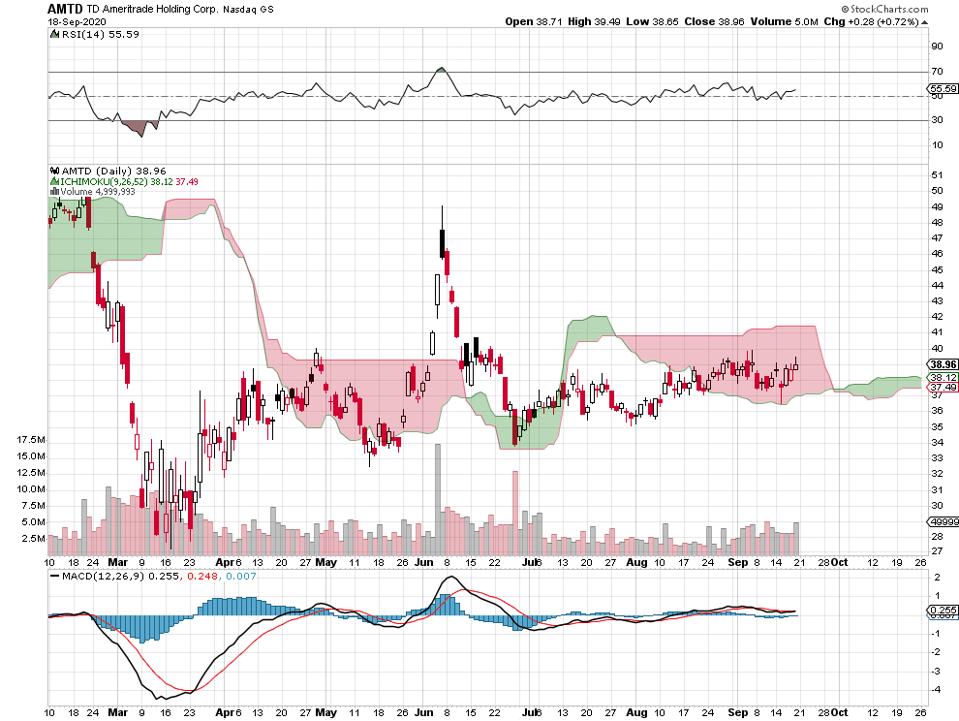This screenshot has height=721, width=959.
Task: Click the -4 level on the MACD axis
Action: 936,690
